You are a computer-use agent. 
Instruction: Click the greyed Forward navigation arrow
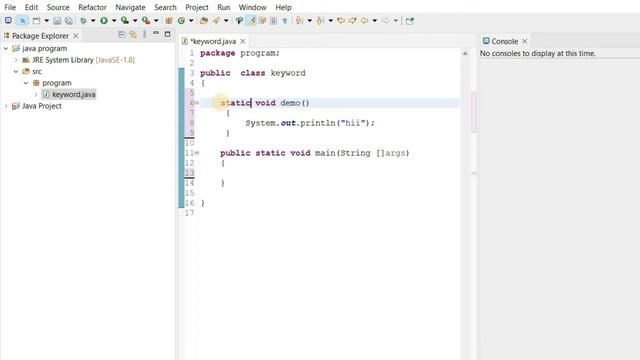tap(386, 20)
